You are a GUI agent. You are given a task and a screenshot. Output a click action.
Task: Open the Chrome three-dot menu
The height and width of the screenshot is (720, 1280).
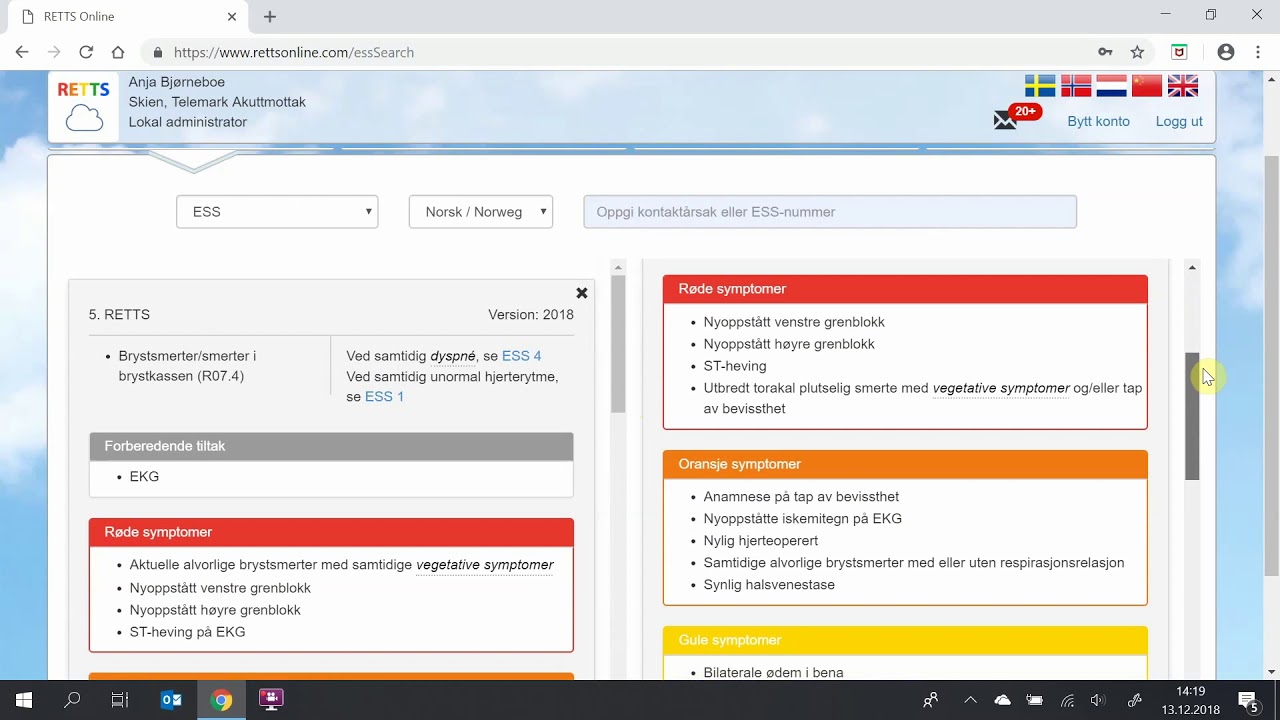(x=1258, y=52)
